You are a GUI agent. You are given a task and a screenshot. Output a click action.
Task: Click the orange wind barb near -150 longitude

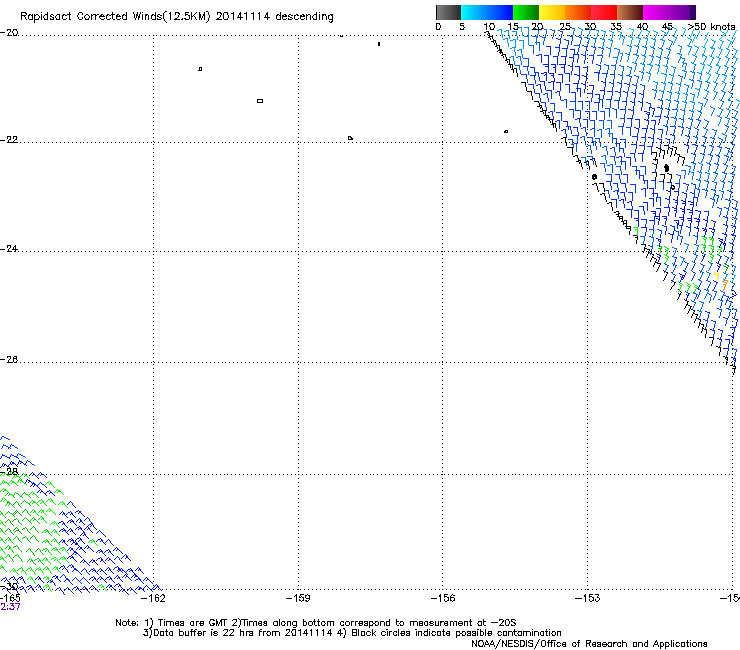click(724, 286)
